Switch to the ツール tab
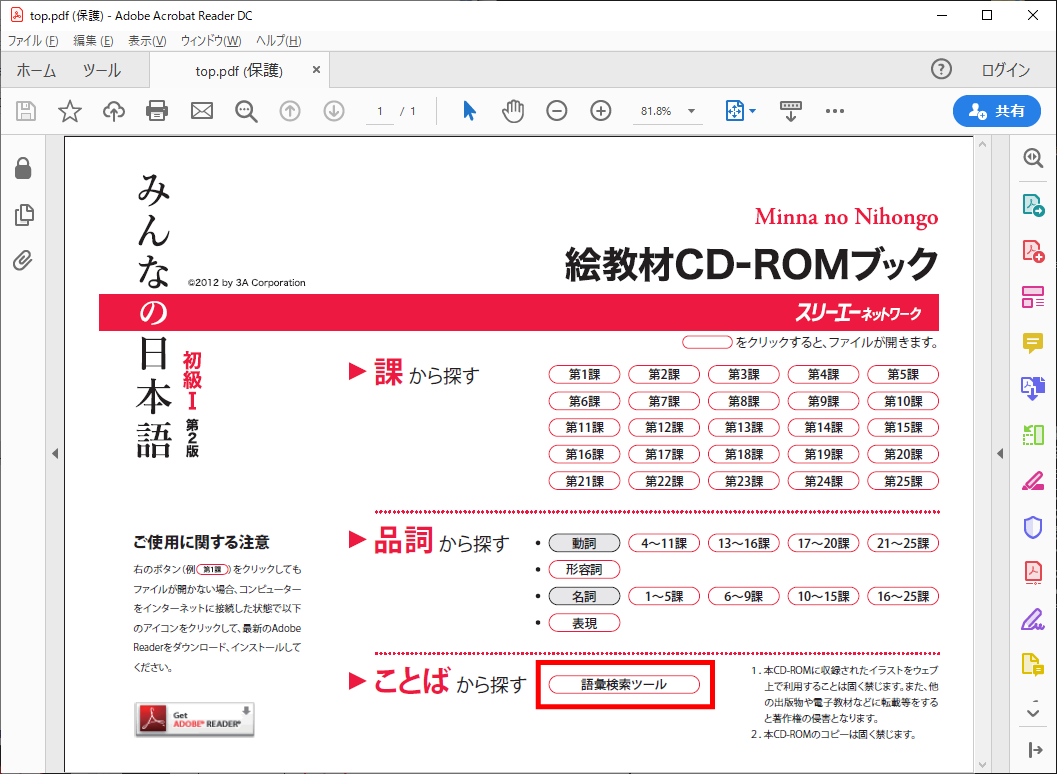1057x775 pixels. 102,70
